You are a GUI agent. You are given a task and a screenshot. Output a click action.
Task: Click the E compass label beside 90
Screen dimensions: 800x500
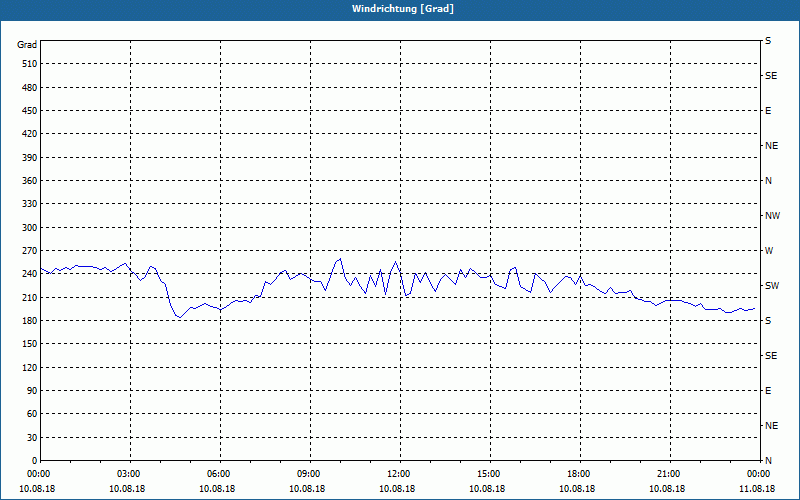coord(768,391)
